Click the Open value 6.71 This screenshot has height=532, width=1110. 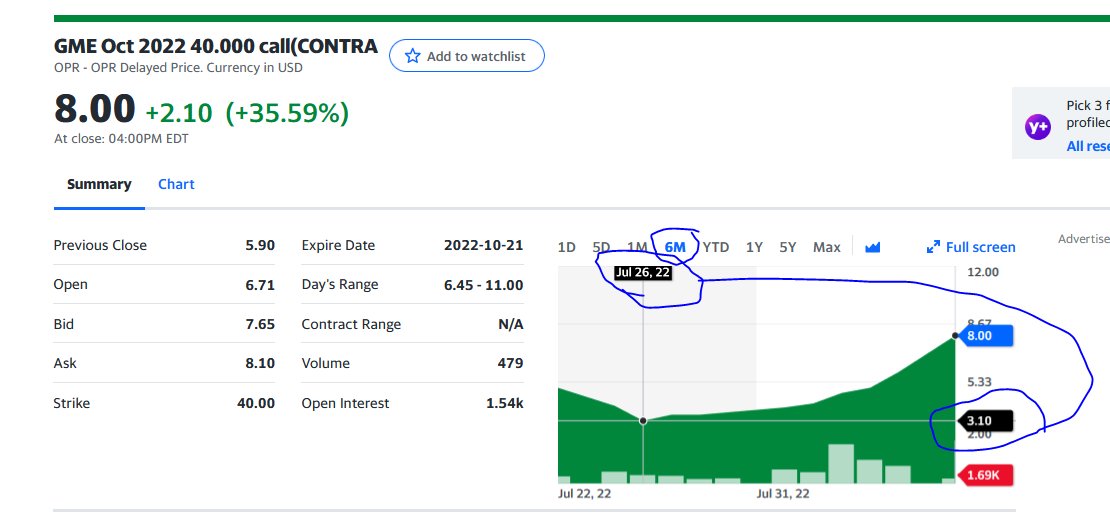click(260, 284)
